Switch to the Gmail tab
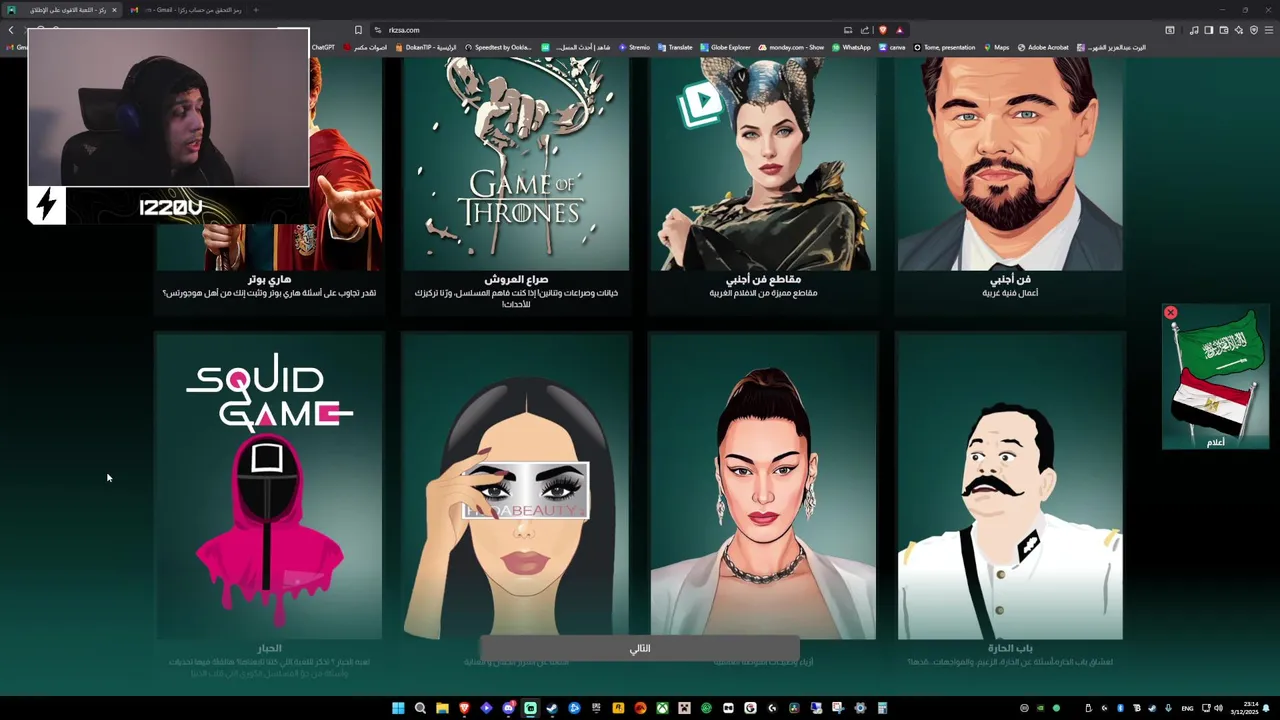This screenshot has width=1280, height=720. coord(186,10)
